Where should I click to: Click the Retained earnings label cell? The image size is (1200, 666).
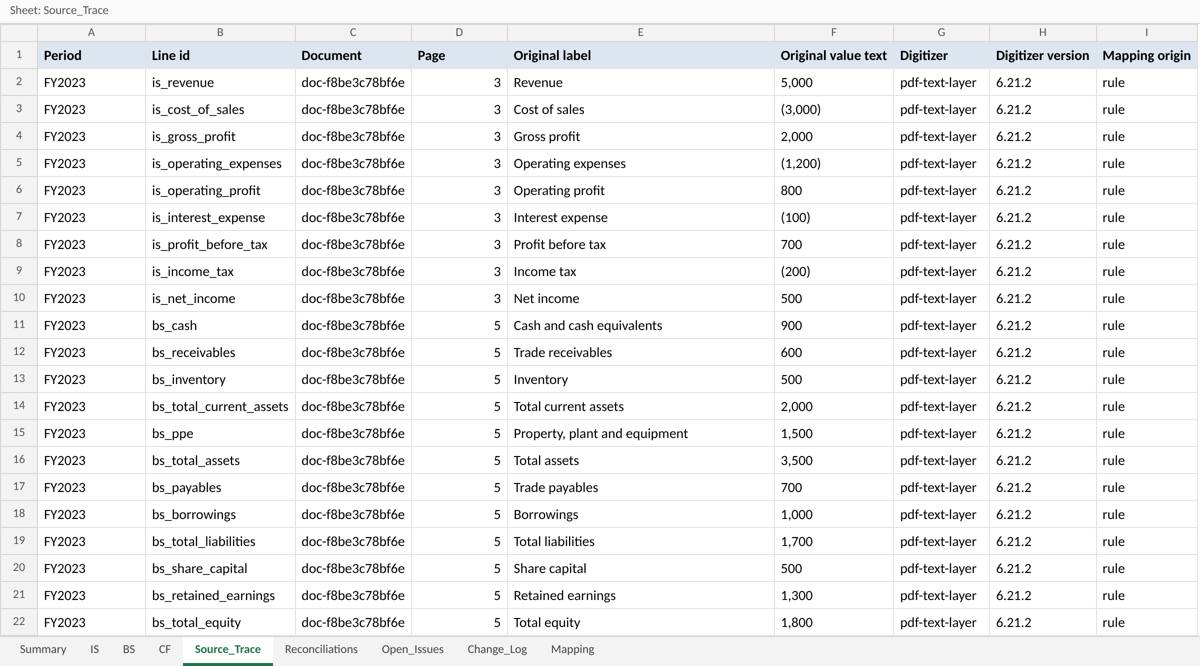tap(641, 595)
